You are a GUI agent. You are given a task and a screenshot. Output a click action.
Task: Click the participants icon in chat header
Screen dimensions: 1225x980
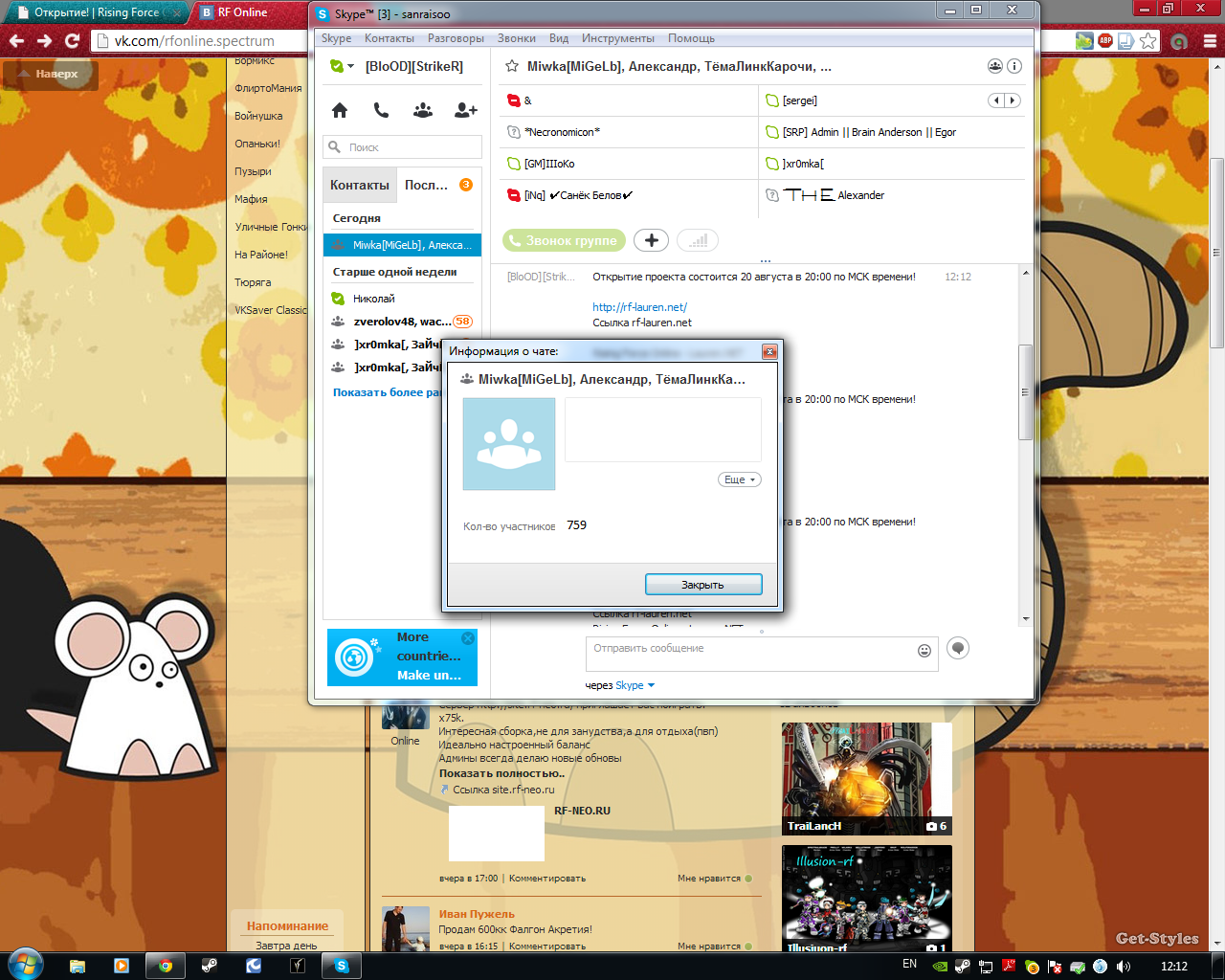(x=995, y=66)
